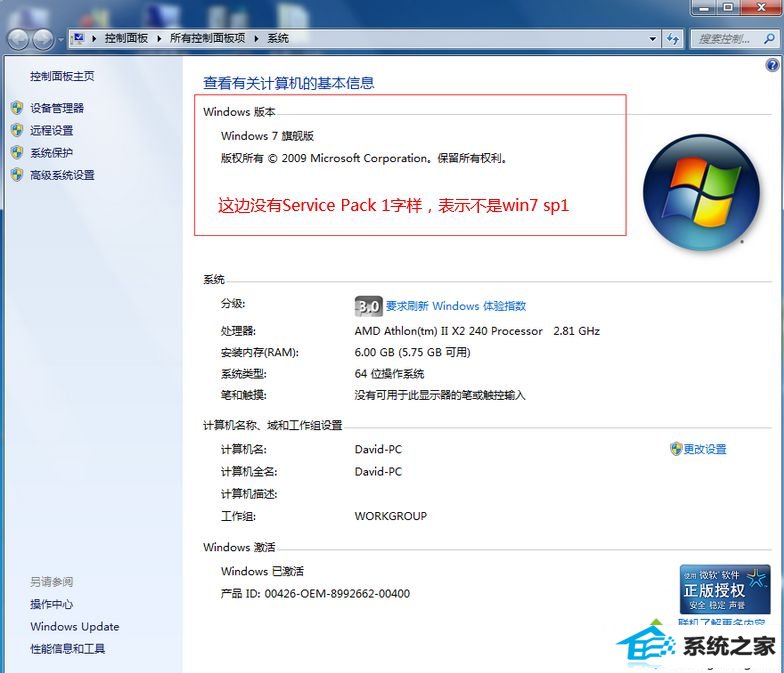Image resolution: width=784 pixels, height=673 pixels.
Task: Open 设备管理器 from sidebar
Action: 57,108
